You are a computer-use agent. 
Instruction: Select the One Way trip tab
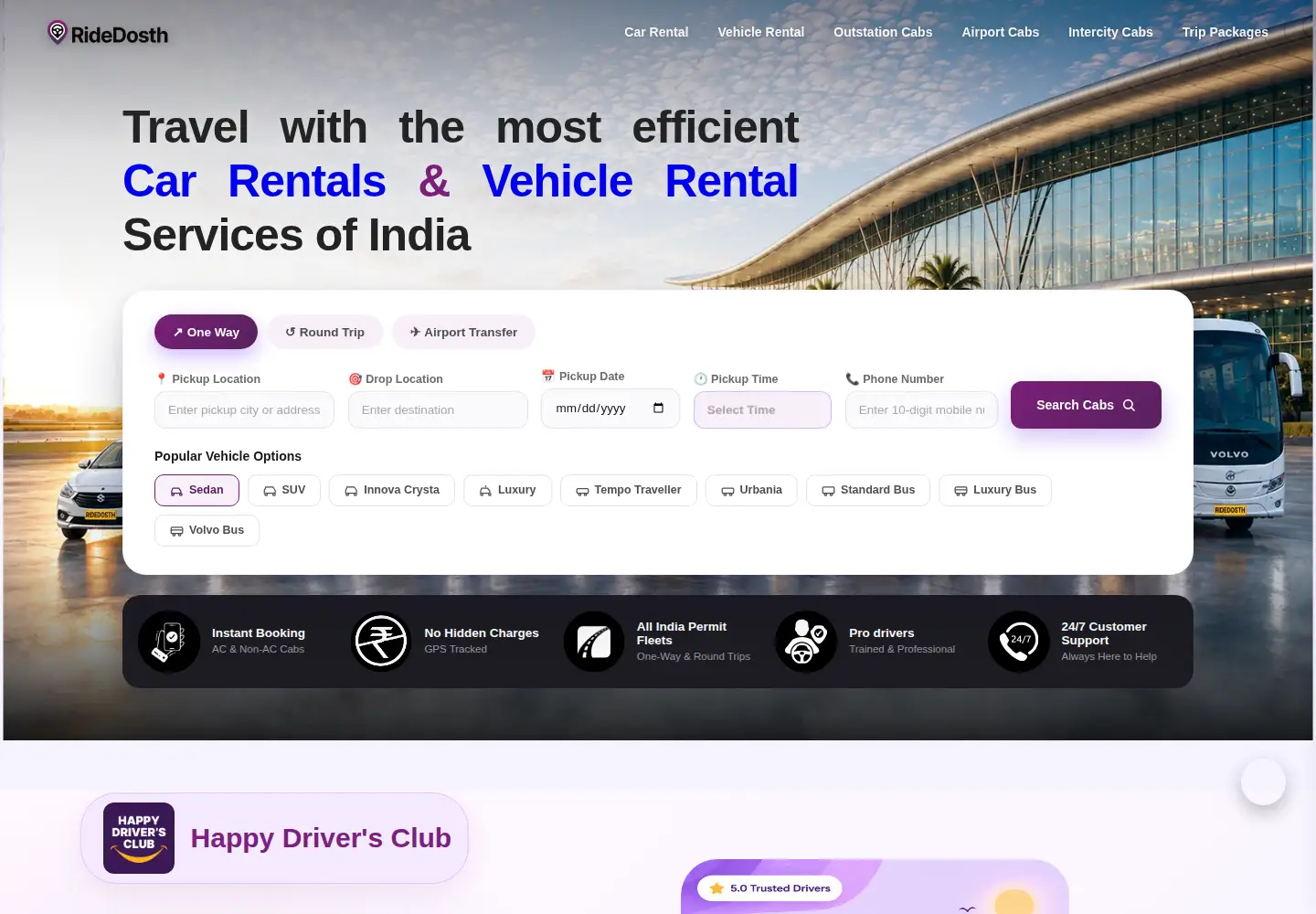point(206,332)
